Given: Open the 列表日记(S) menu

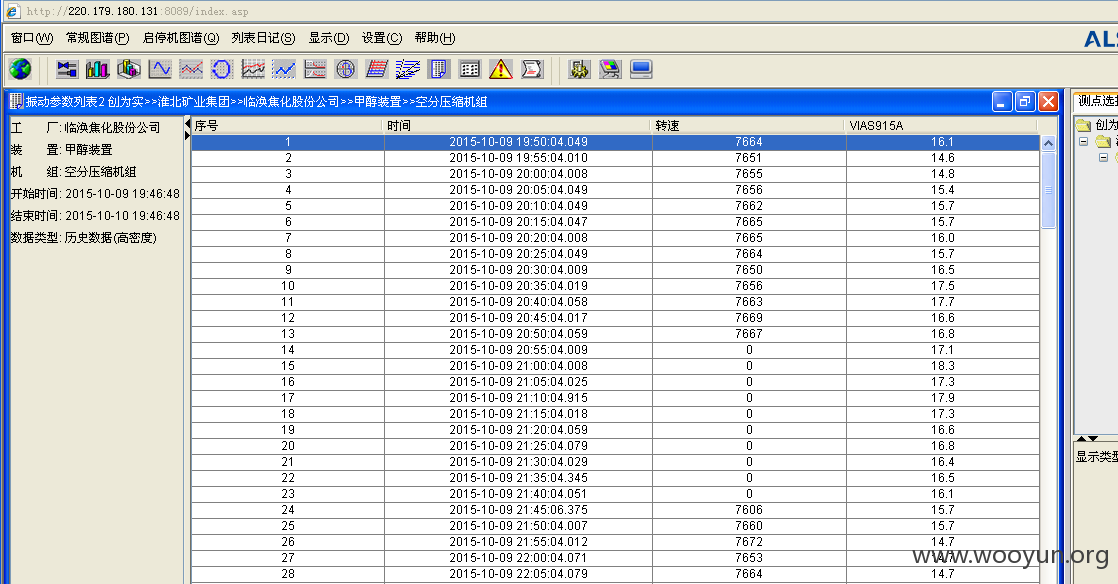Looking at the screenshot, I should (263, 38).
